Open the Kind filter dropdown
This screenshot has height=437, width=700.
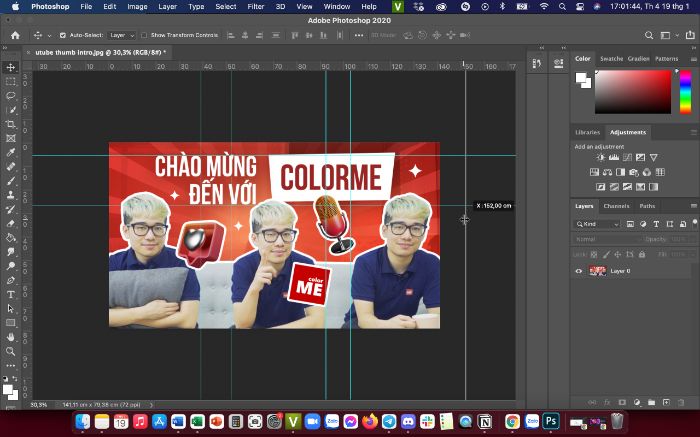pyautogui.click(x=596, y=224)
